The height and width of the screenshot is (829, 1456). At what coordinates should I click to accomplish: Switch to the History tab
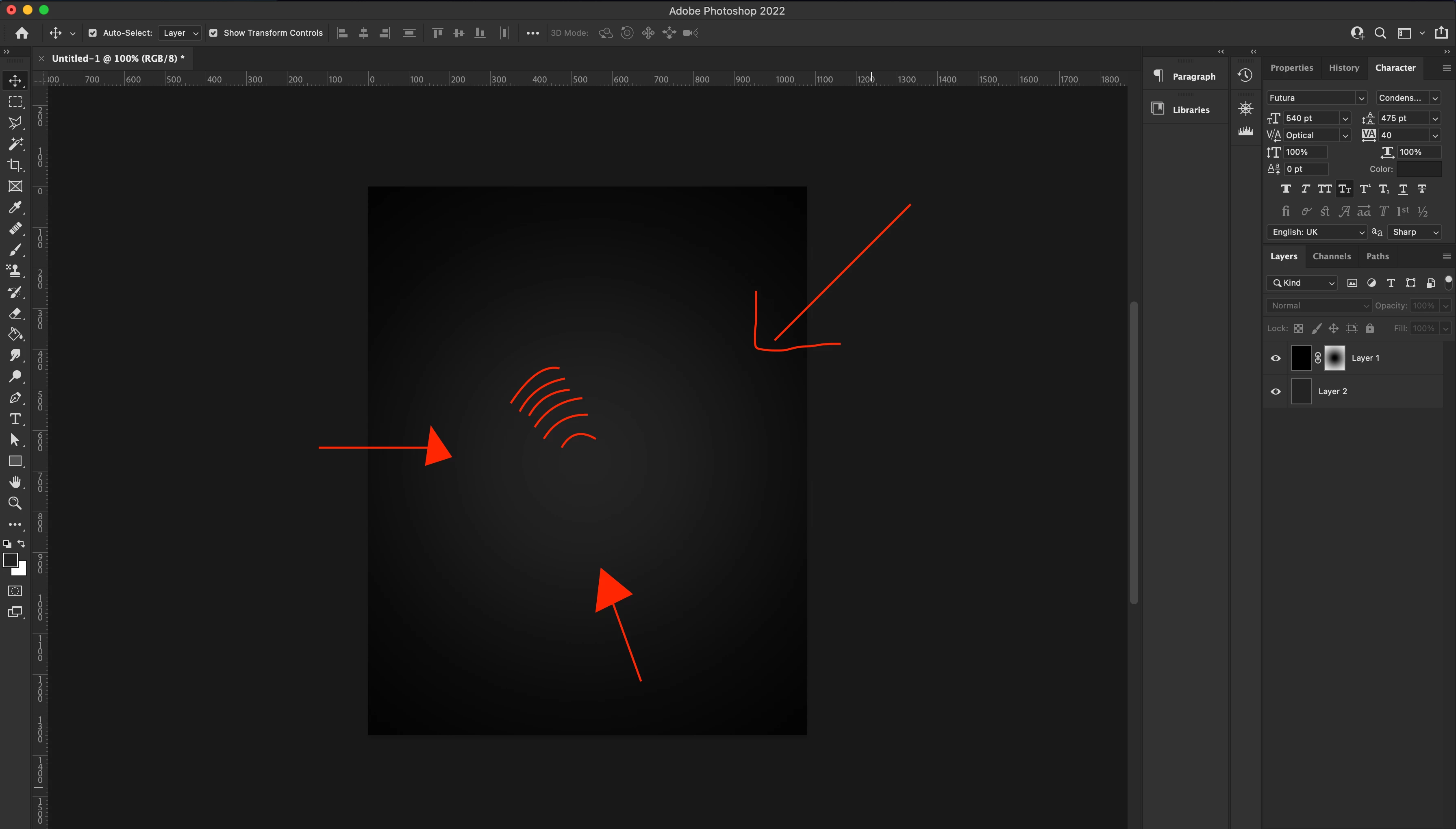click(x=1344, y=68)
